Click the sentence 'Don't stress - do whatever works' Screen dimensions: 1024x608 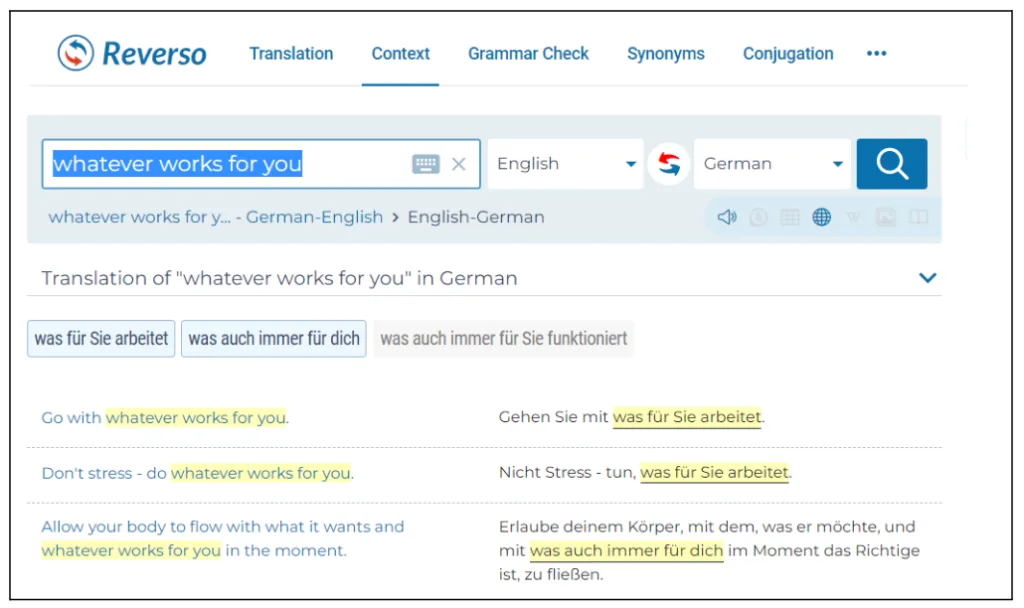pos(198,473)
